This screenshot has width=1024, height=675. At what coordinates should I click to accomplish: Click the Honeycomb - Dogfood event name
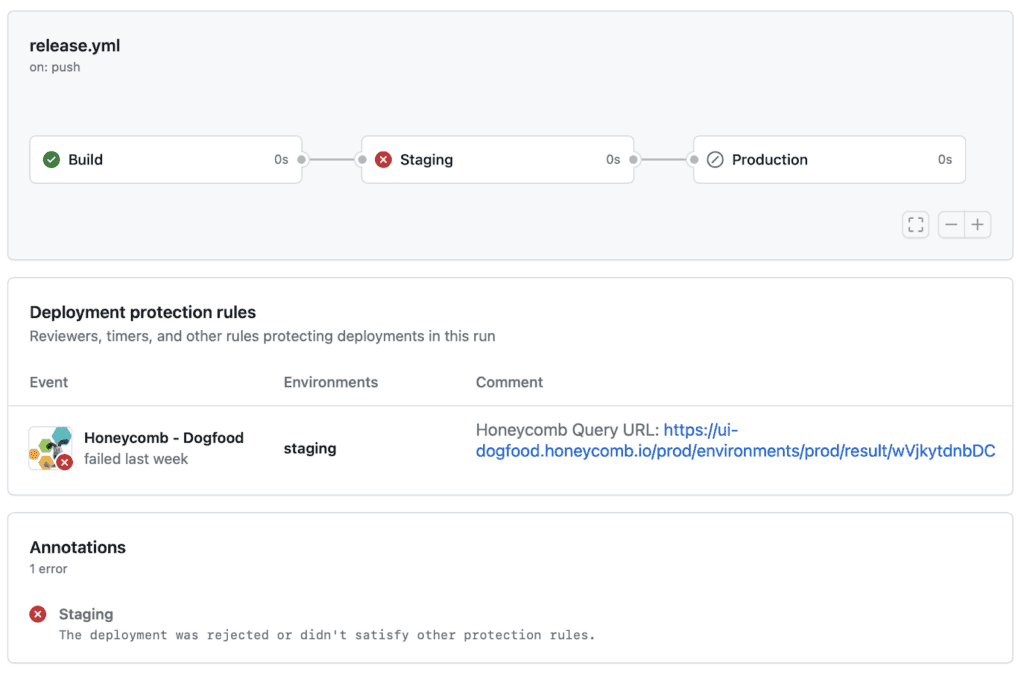coord(164,438)
